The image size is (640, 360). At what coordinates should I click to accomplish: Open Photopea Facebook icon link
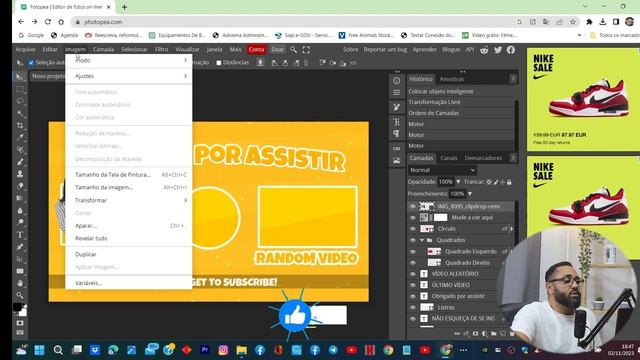pos(511,50)
